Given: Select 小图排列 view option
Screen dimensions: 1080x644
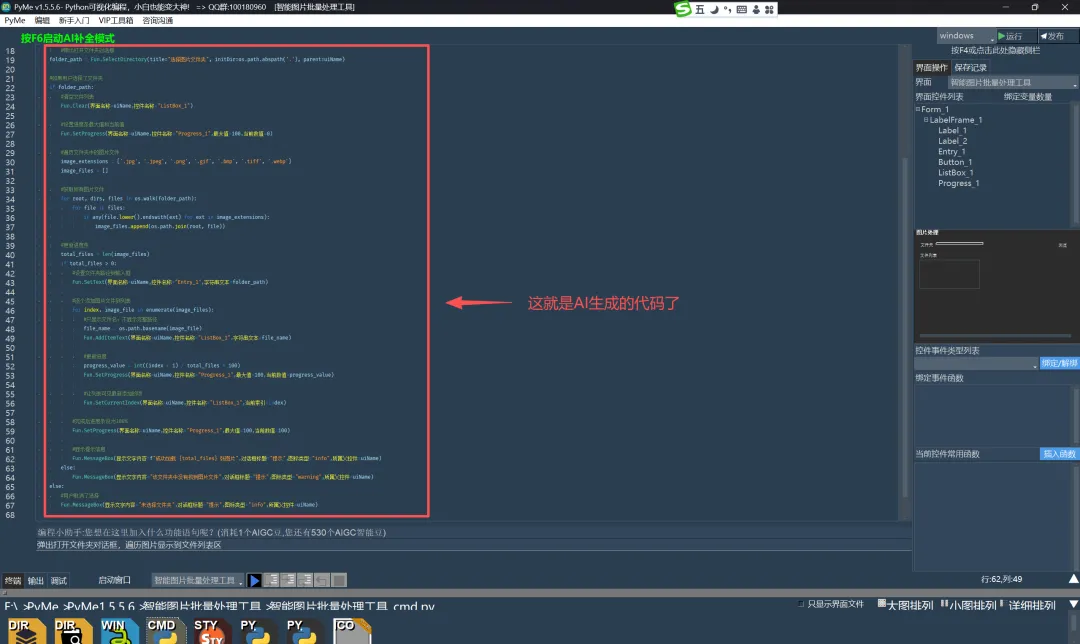Looking at the screenshot, I should (968, 605).
